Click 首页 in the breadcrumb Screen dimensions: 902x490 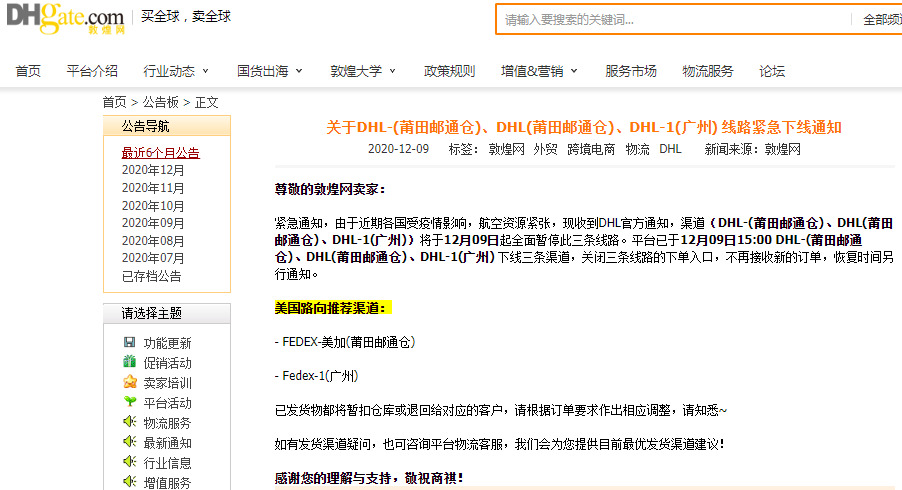114,102
